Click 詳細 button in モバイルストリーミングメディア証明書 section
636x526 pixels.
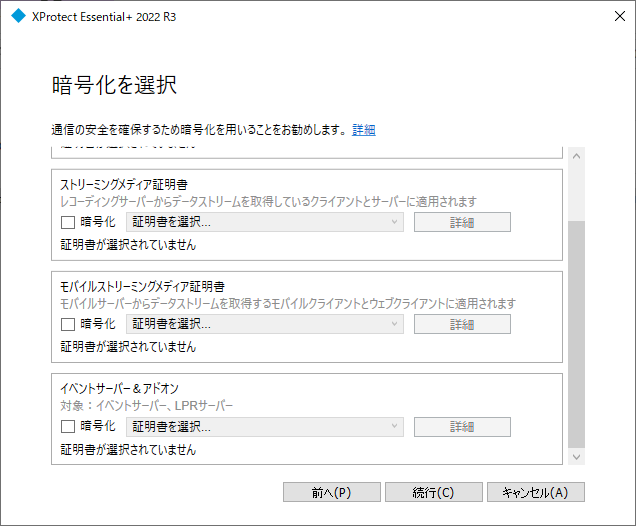pyautogui.click(x=462, y=324)
